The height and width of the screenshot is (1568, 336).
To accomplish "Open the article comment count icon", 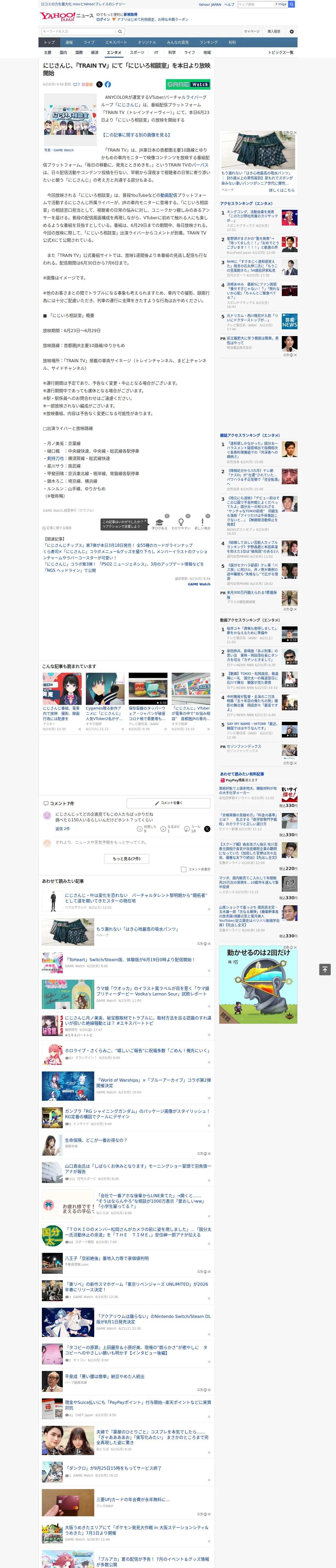I will [77, 85].
